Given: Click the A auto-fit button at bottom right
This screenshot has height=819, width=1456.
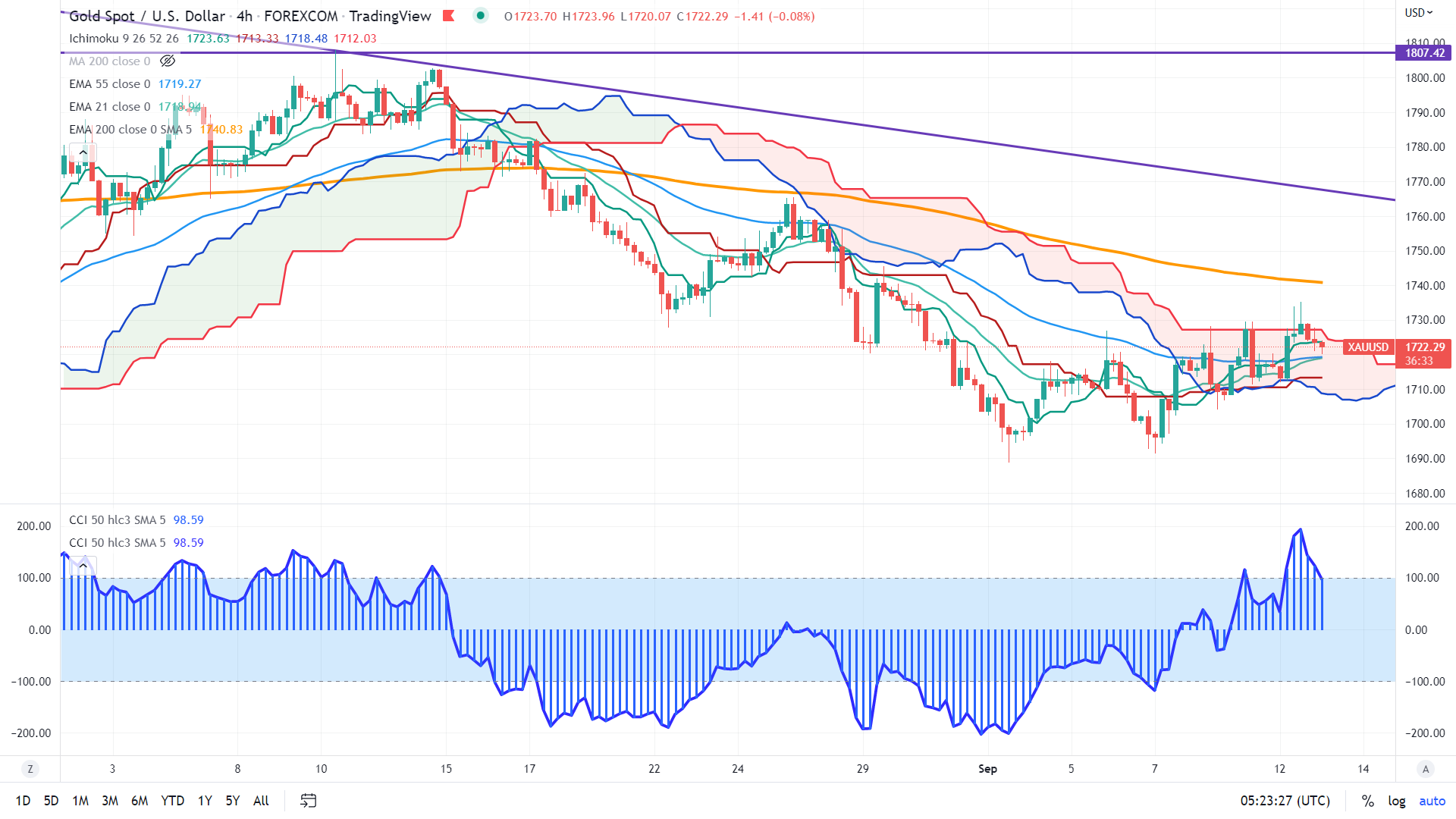Looking at the screenshot, I should pos(1426,769).
